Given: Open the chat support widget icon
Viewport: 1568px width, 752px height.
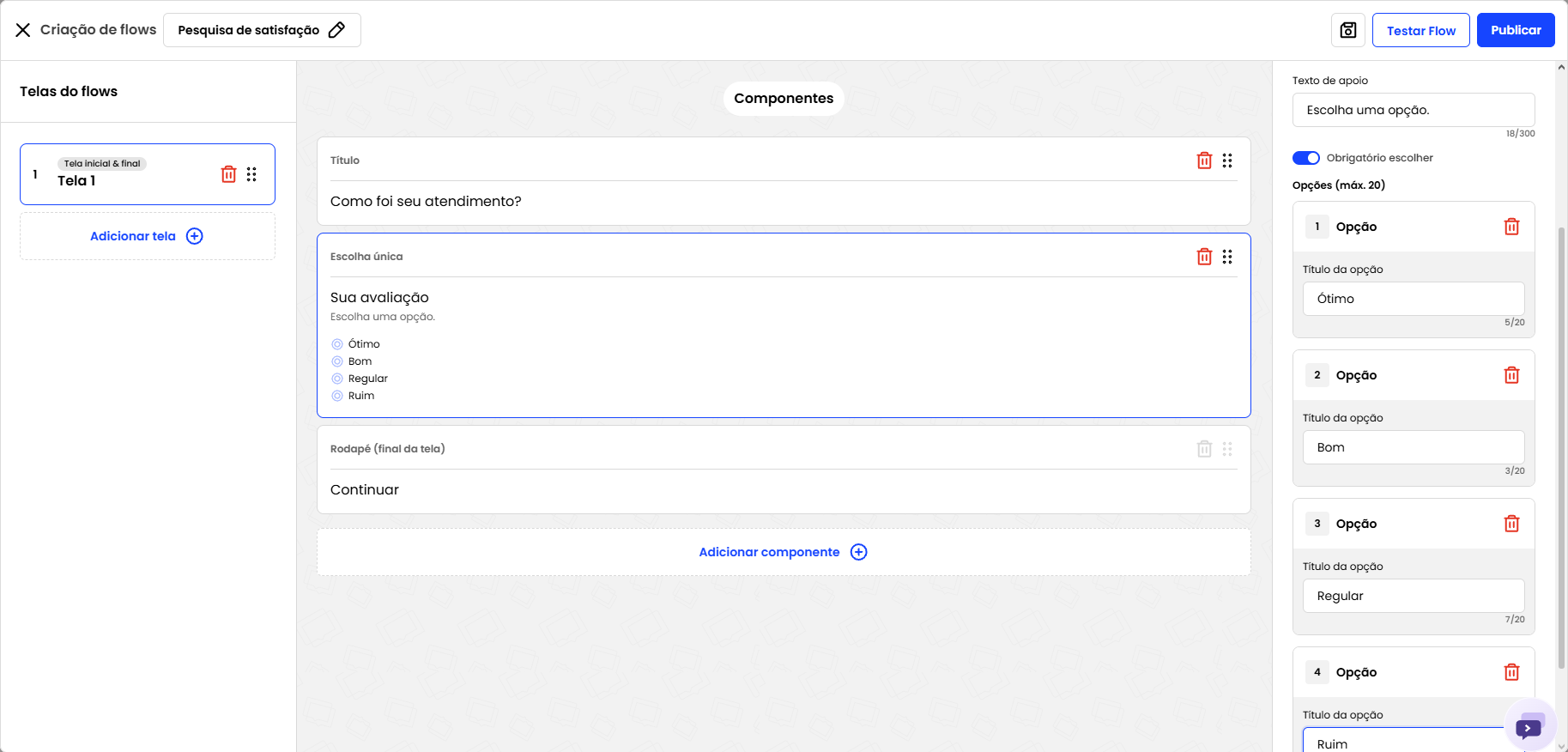Looking at the screenshot, I should [x=1530, y=726].
